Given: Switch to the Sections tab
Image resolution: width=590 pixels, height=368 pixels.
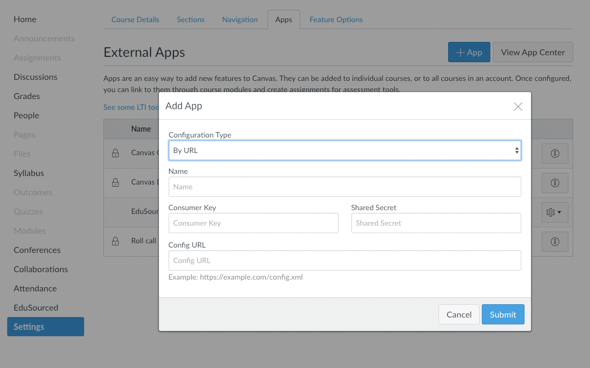Looking at the screenshot, I should tap(191, 20).
